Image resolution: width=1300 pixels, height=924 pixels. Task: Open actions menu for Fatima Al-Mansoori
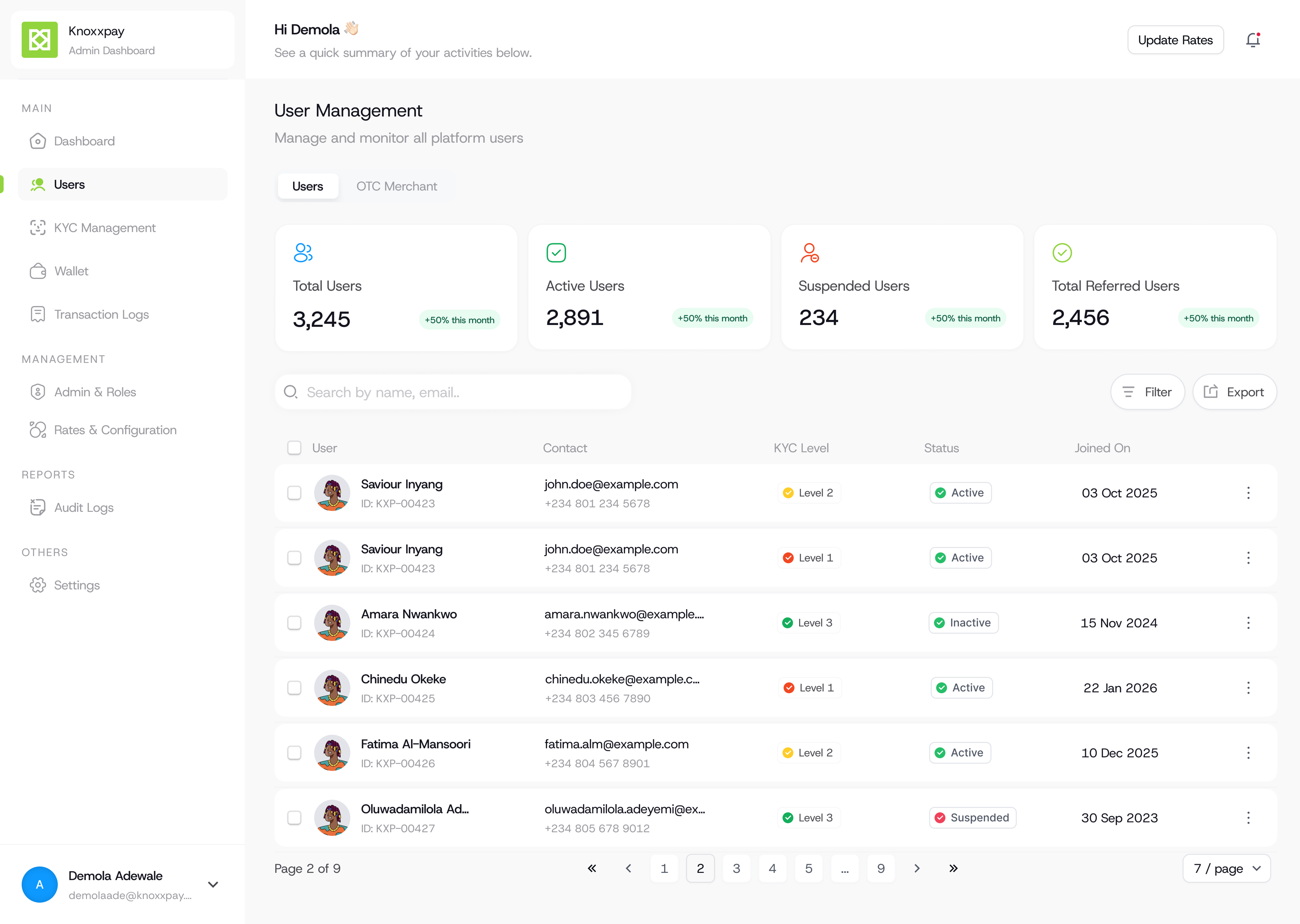click(1248, 753)
